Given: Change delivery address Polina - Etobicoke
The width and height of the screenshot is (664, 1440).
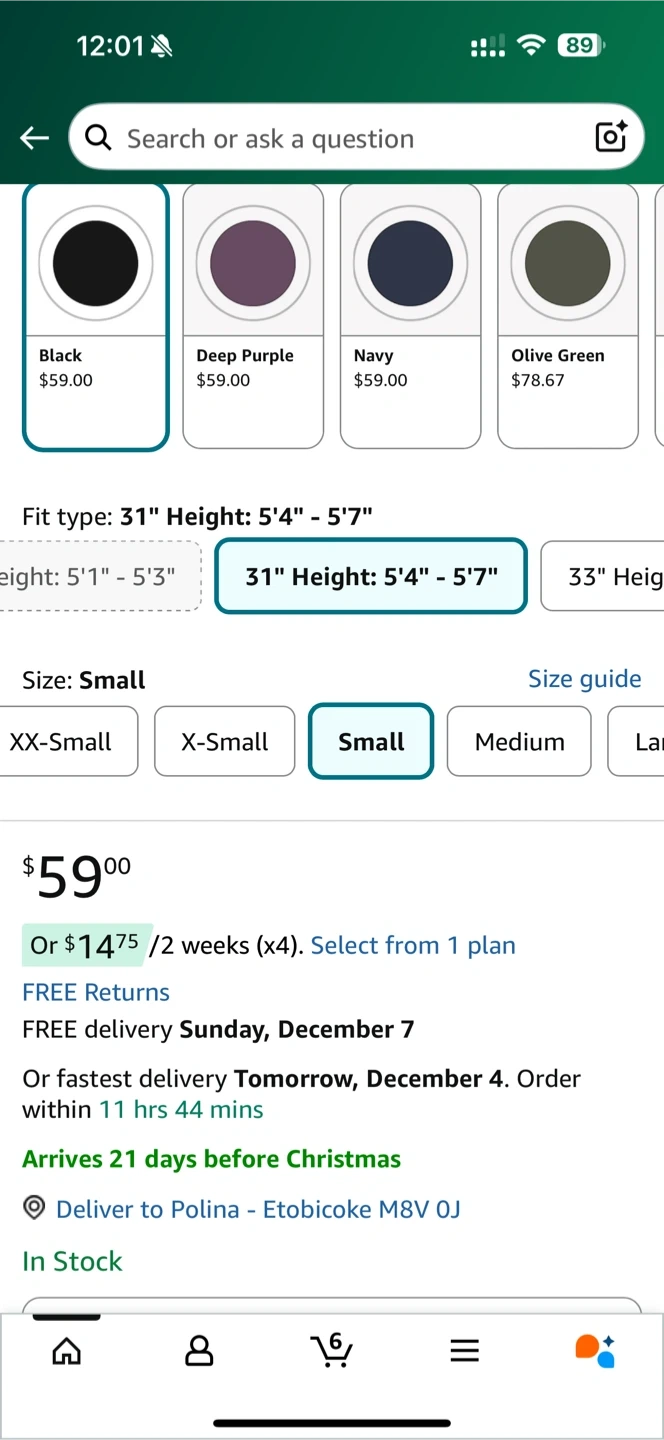Looking at the screenshot, I should (x=258, y=1209).
